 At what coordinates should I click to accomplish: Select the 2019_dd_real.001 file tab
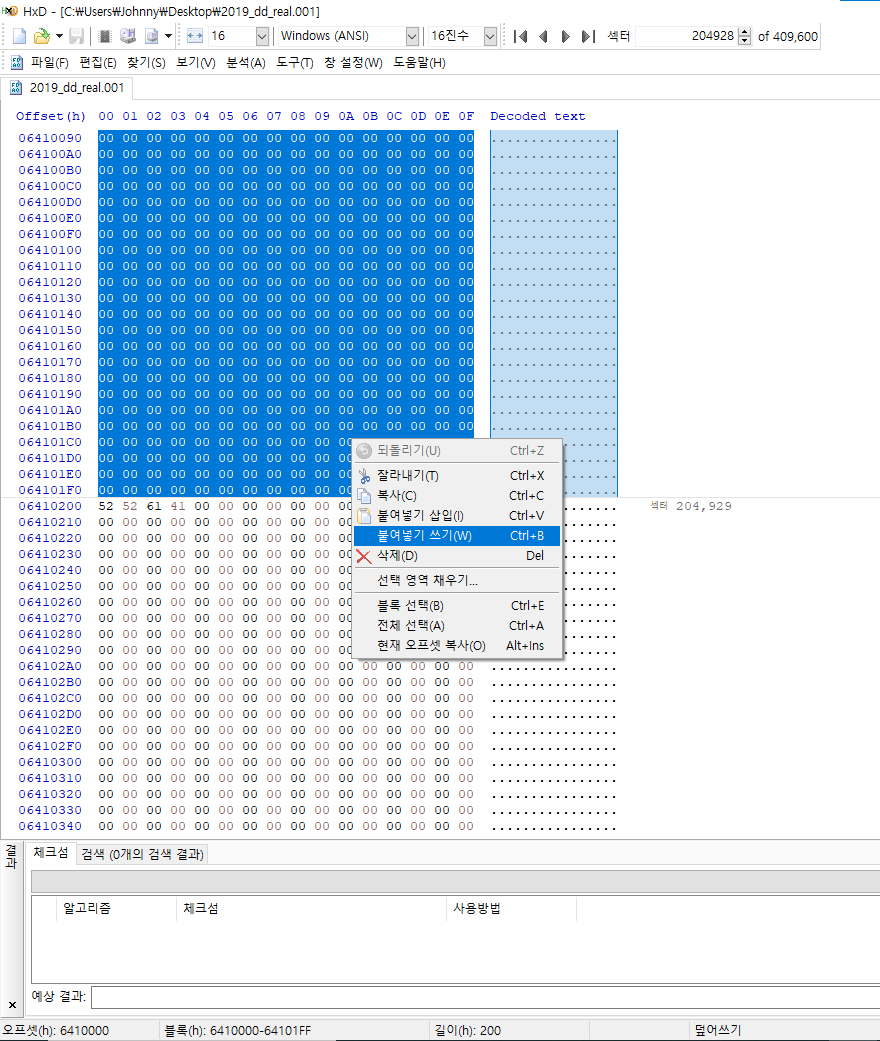[x=67, y=88]
